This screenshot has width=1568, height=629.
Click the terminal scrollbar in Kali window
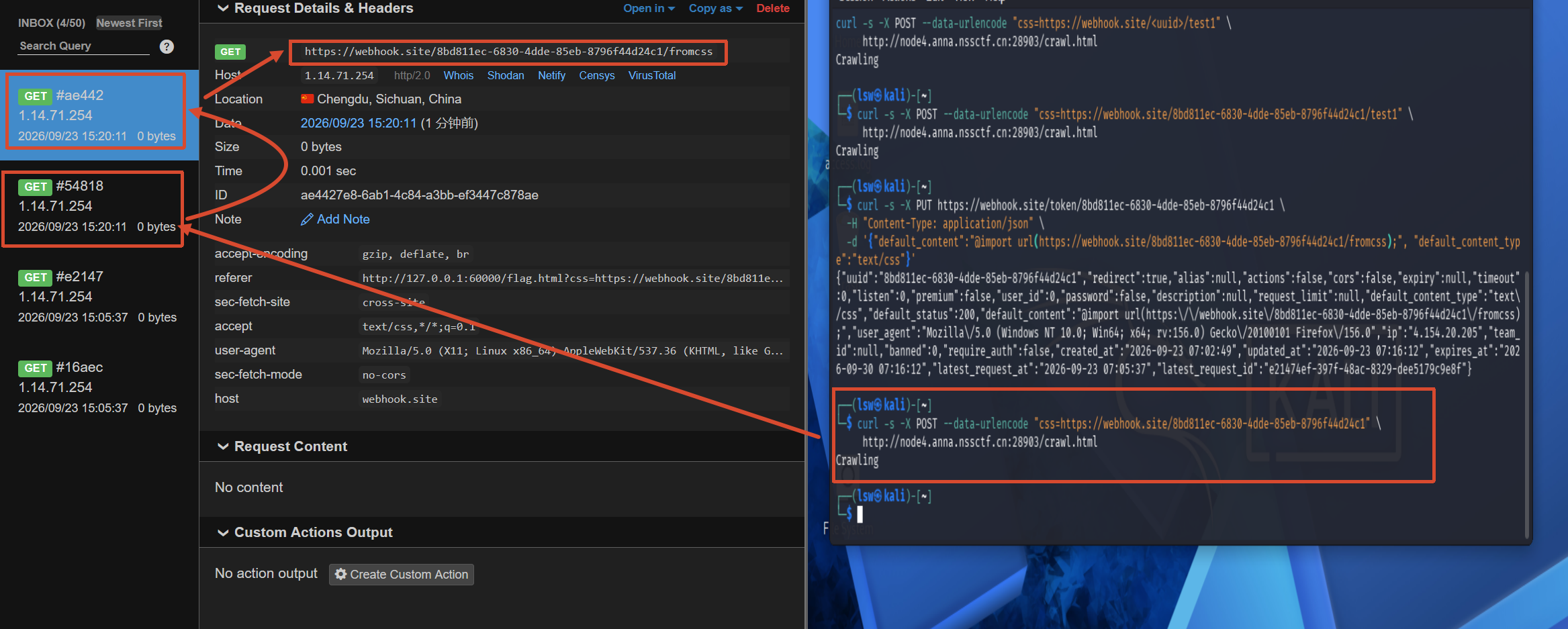click(1527, 404)
